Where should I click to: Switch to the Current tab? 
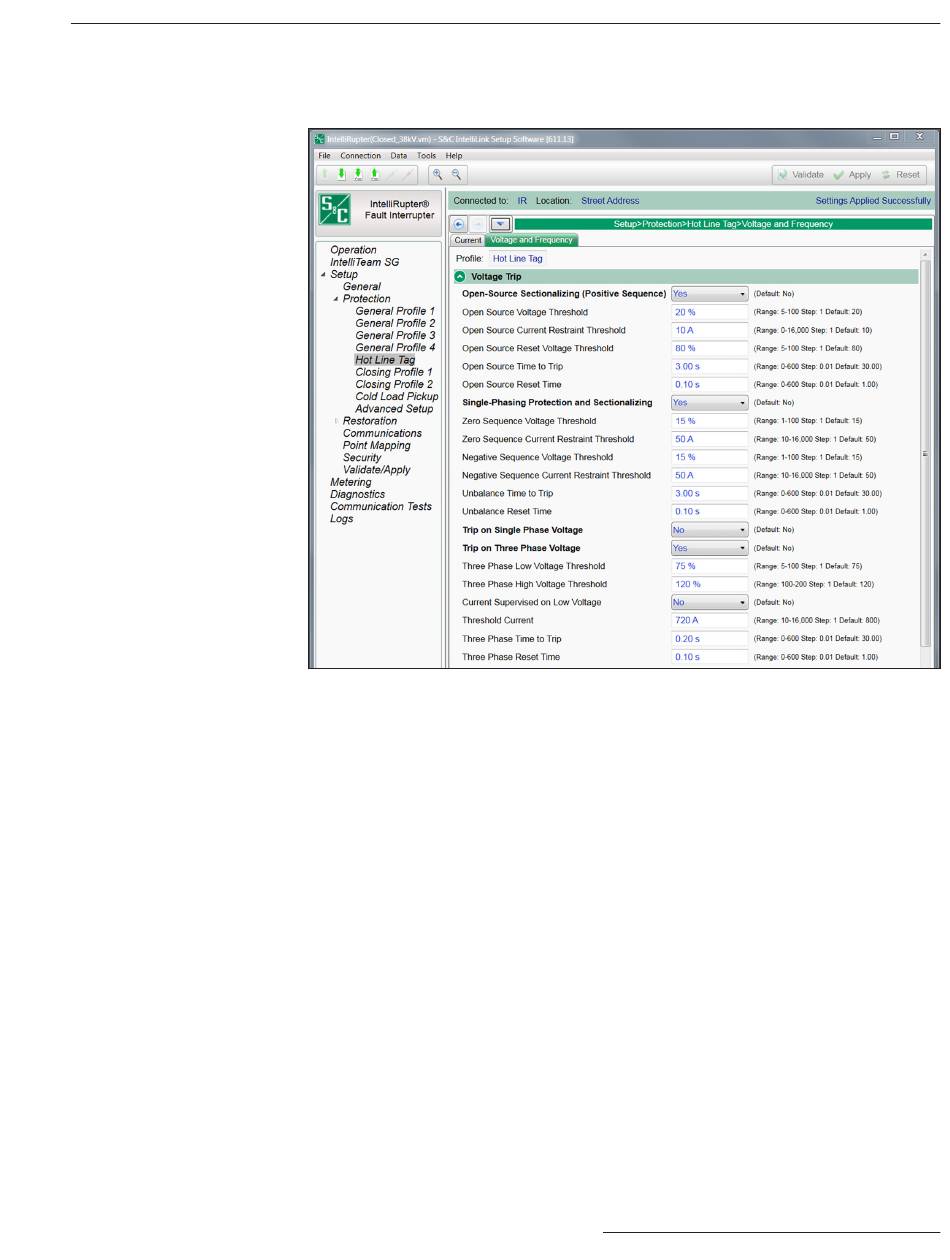coord(468,240)
